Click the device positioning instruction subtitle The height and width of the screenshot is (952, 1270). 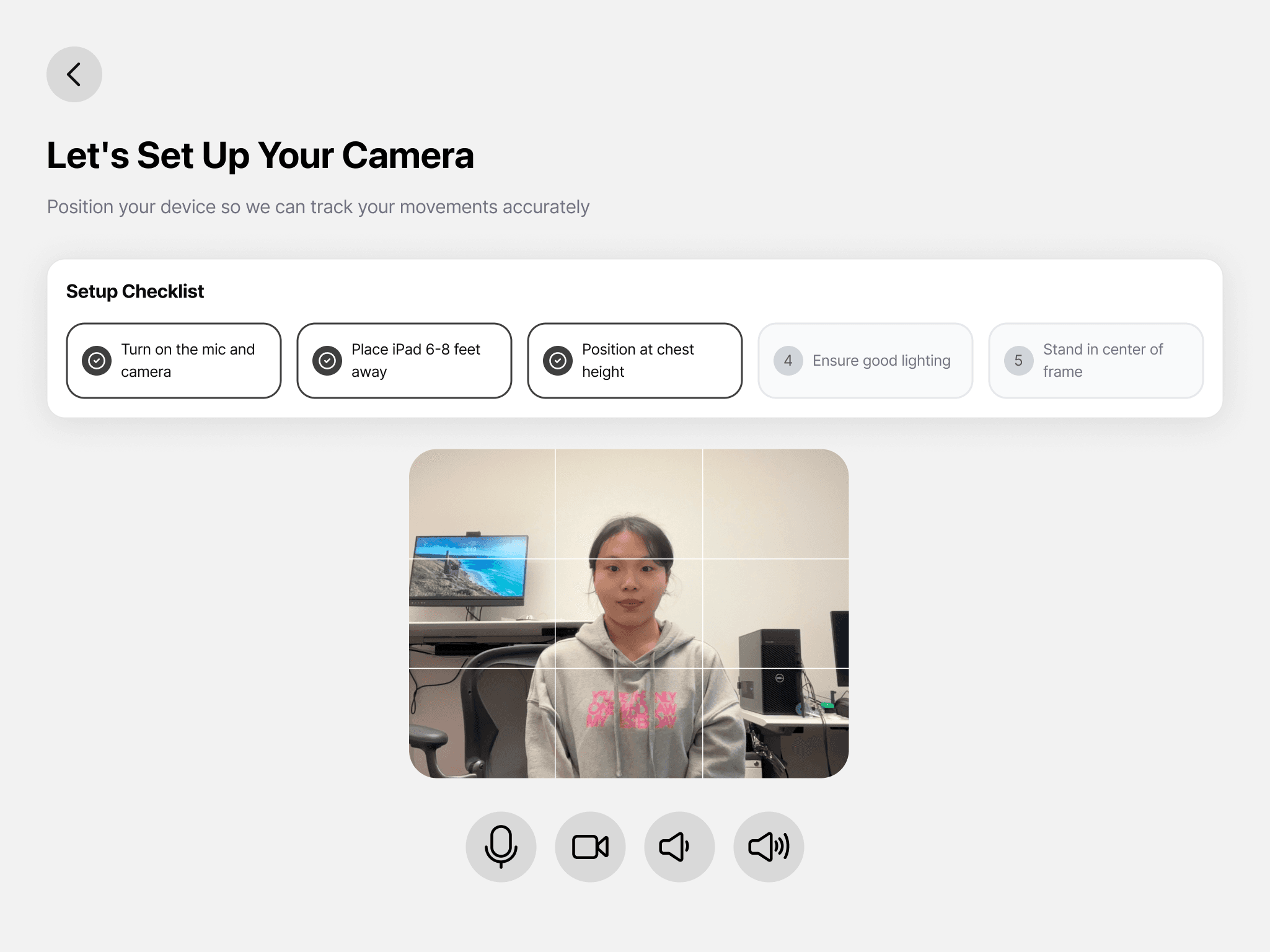[318, 207]
